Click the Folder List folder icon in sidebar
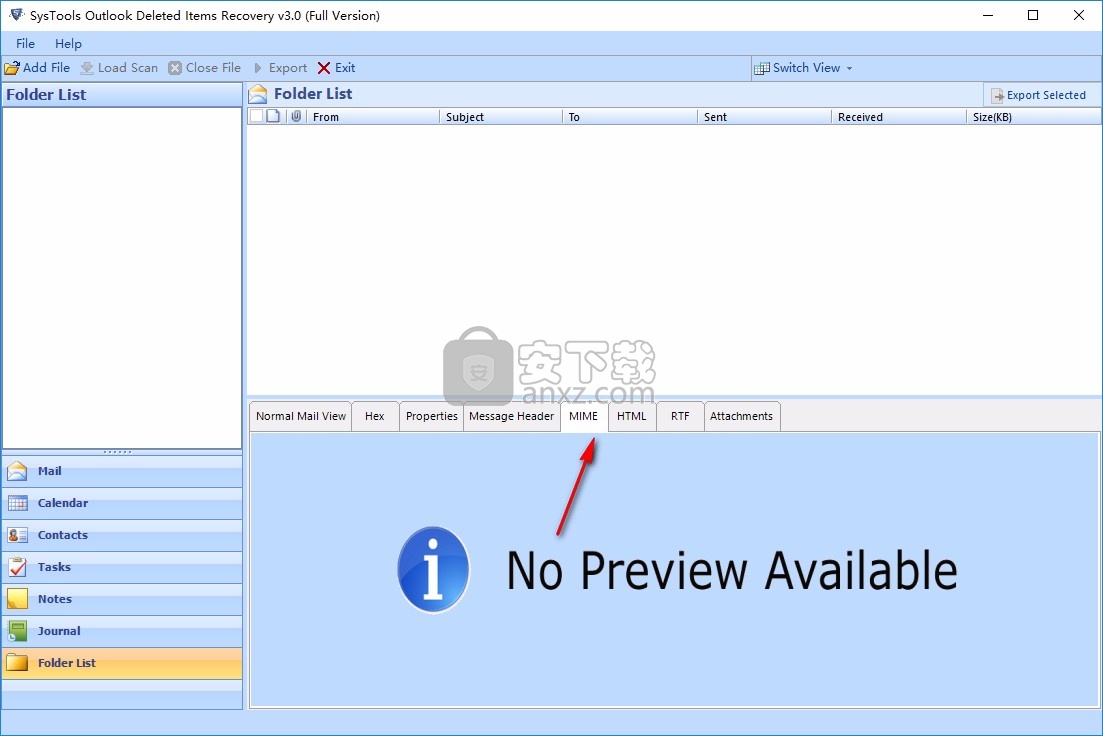The height and width of the screenshot is (736, 1103). pos(18,663)
